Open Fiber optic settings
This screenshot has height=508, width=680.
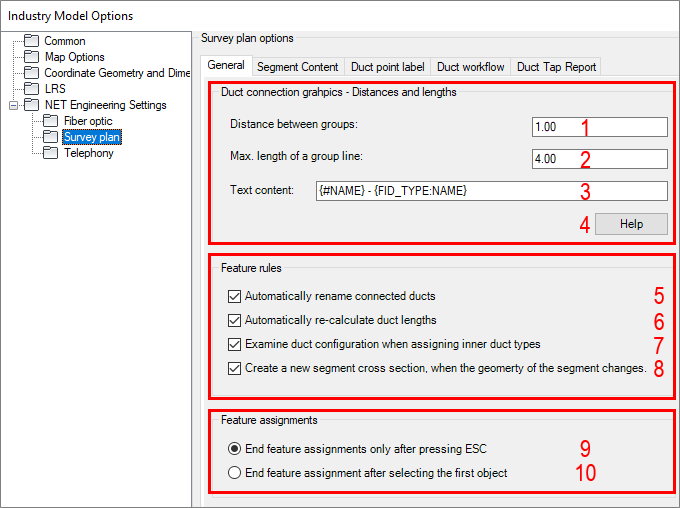point(88,121)
